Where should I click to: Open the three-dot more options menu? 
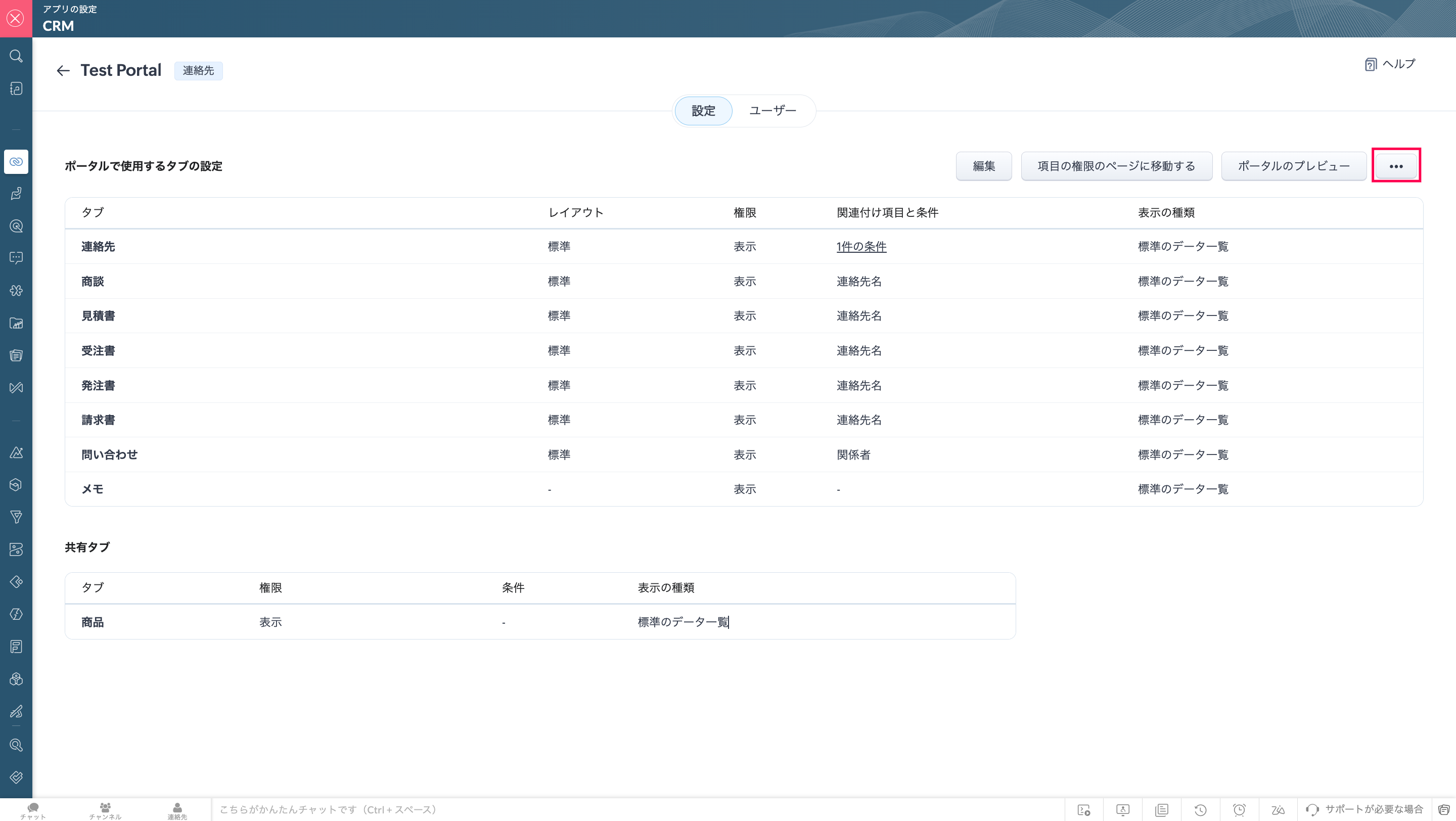point(1395,166)
